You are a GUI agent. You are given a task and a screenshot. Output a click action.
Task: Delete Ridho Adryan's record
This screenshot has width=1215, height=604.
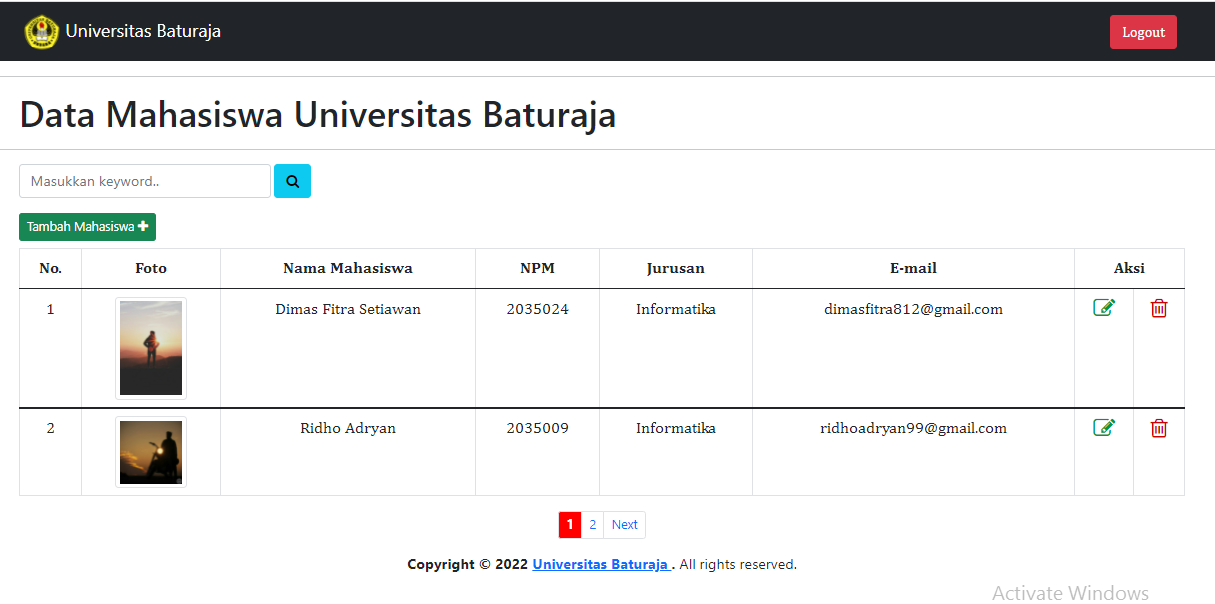click(x=1159, y=428)
